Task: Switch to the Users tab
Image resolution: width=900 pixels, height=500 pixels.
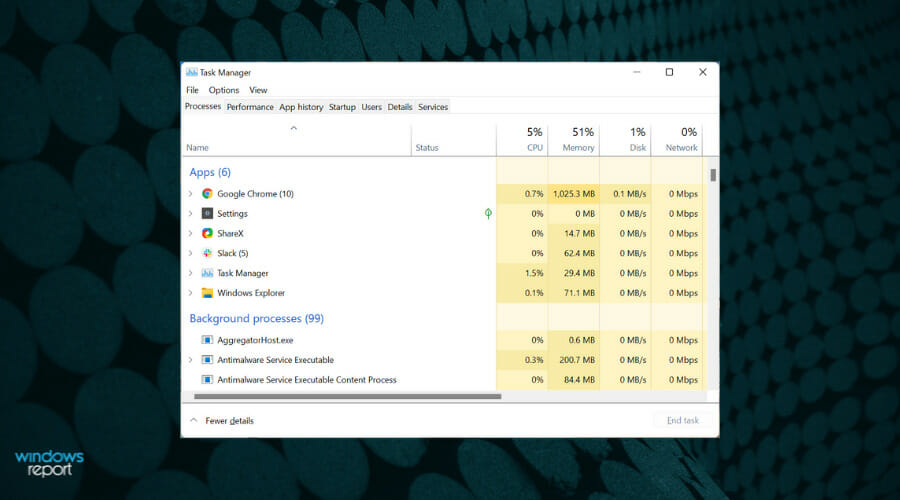Action: point(371,107)
